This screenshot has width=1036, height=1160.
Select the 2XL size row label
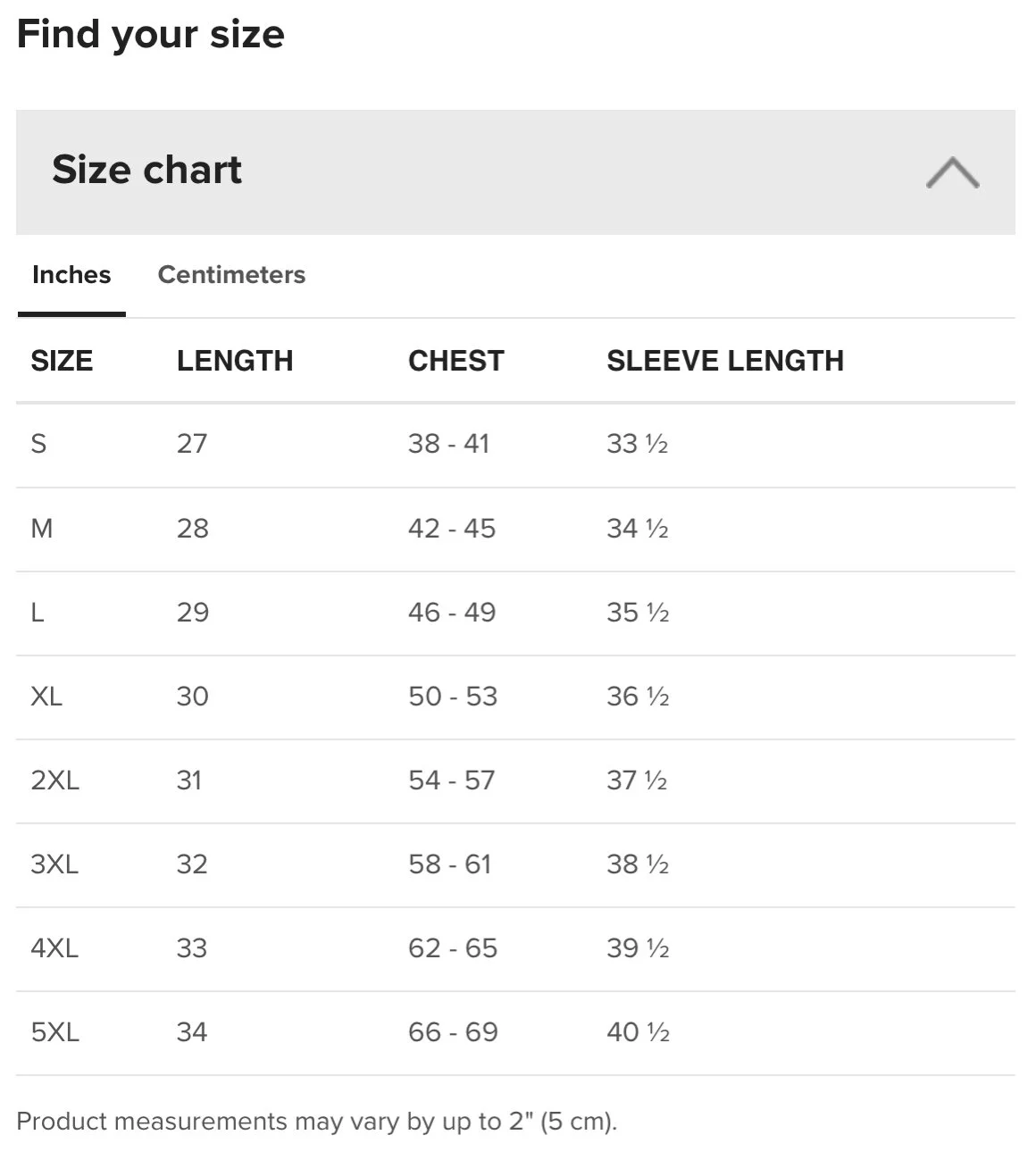(x=55, y=780)
